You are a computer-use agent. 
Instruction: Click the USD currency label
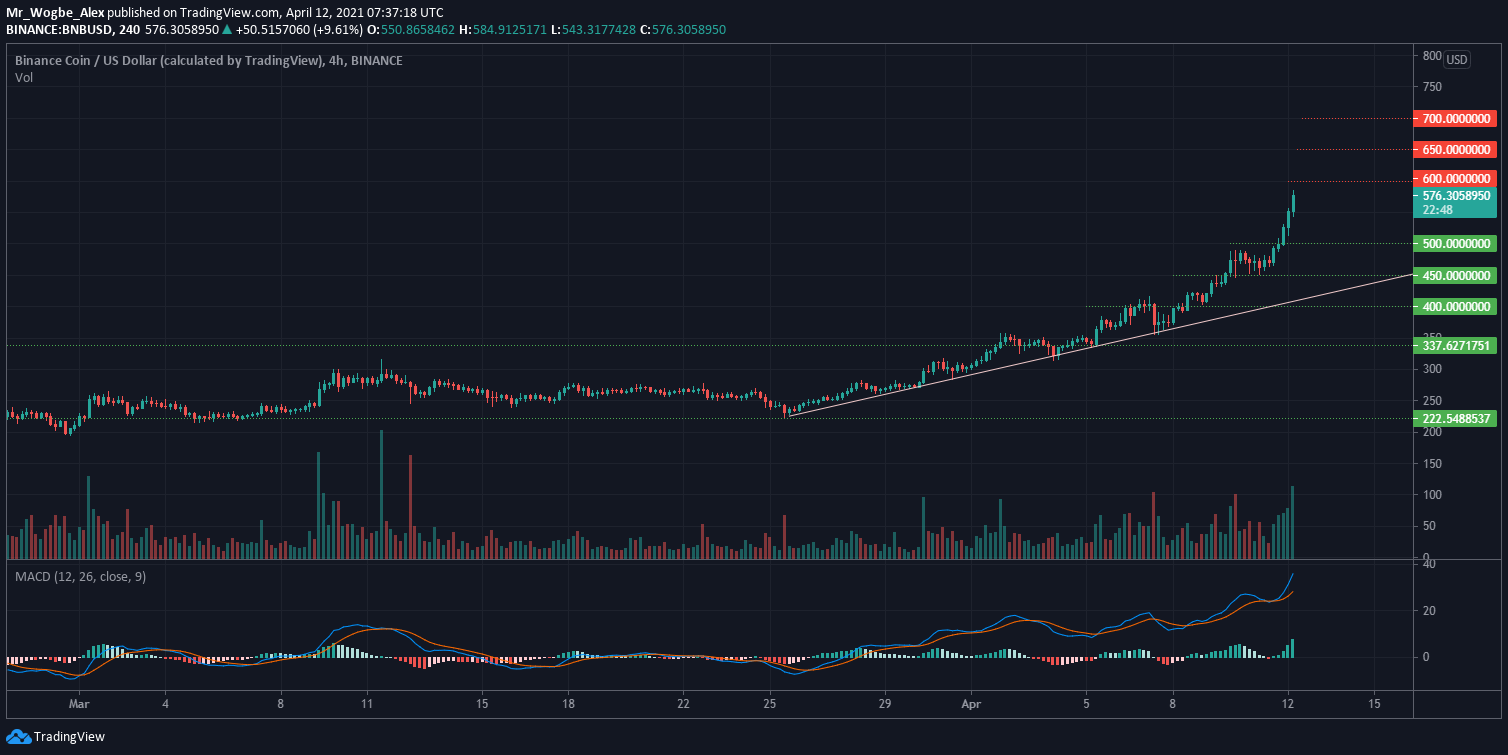click(1457, 60)
